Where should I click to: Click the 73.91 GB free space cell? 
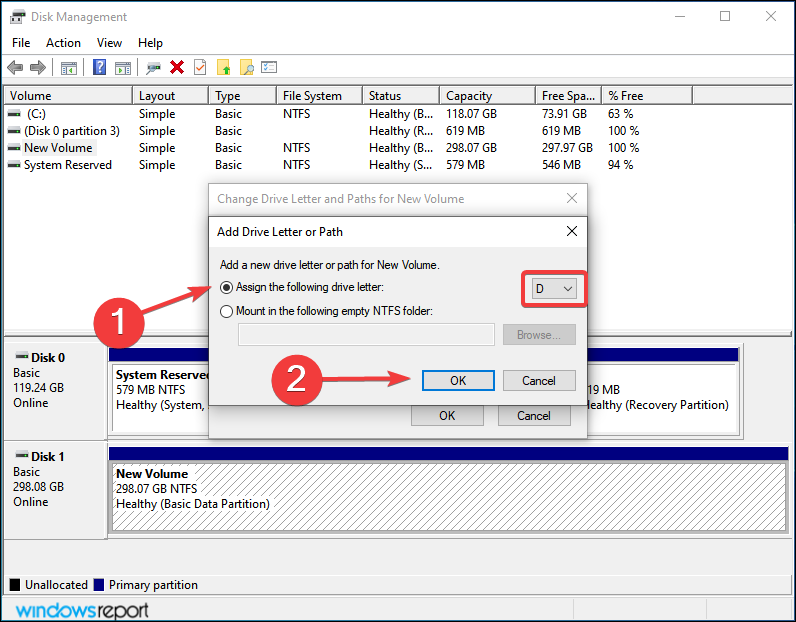(x=564, y=114)
